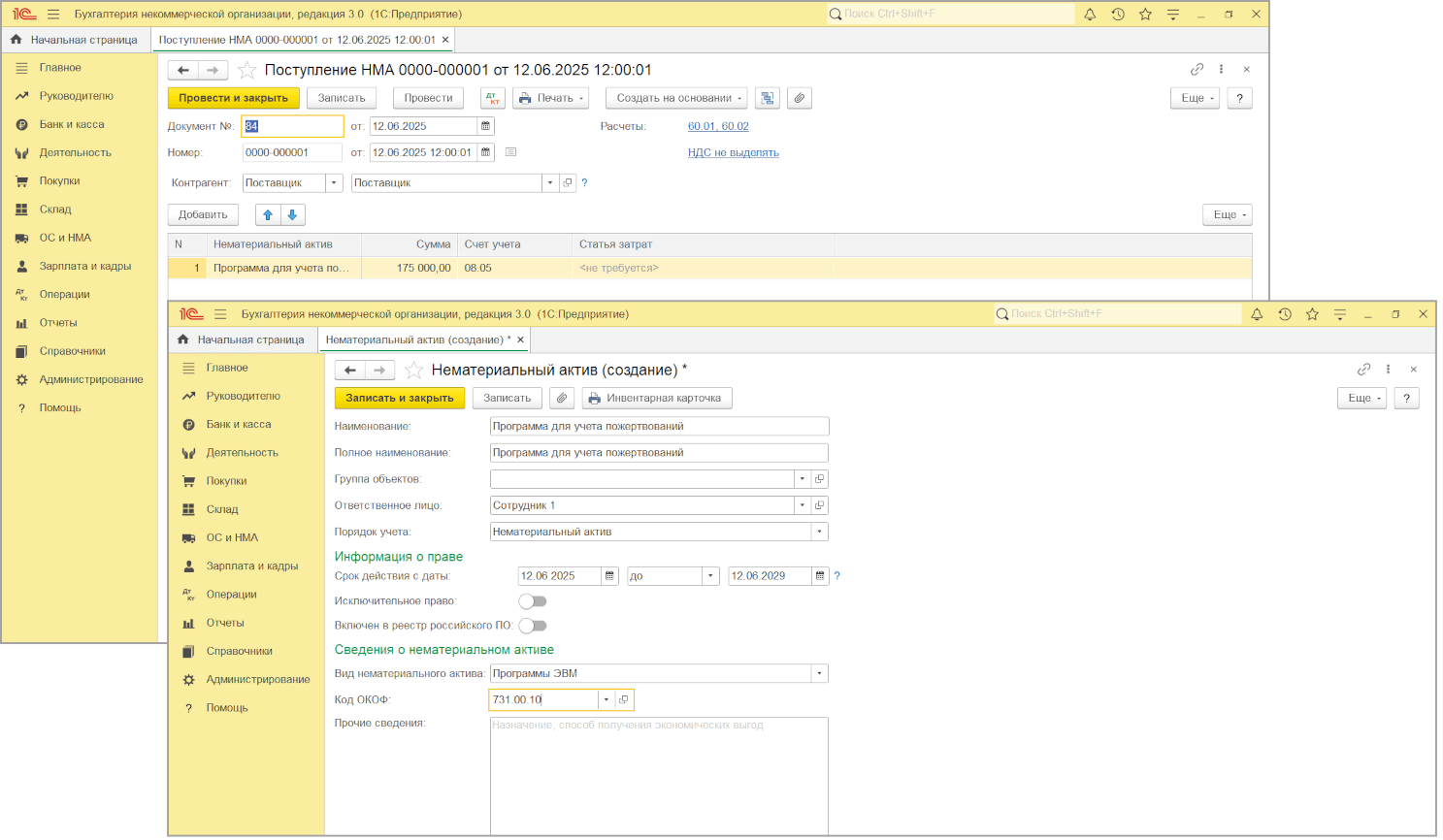Click the Дт/Кт postings icon in Поступление НМА toolbar

point(493,98)
